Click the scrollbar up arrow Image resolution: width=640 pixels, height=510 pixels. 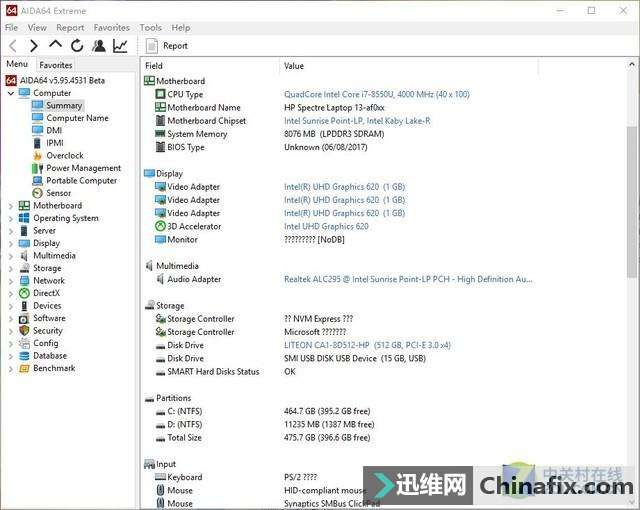click(631, 64)
